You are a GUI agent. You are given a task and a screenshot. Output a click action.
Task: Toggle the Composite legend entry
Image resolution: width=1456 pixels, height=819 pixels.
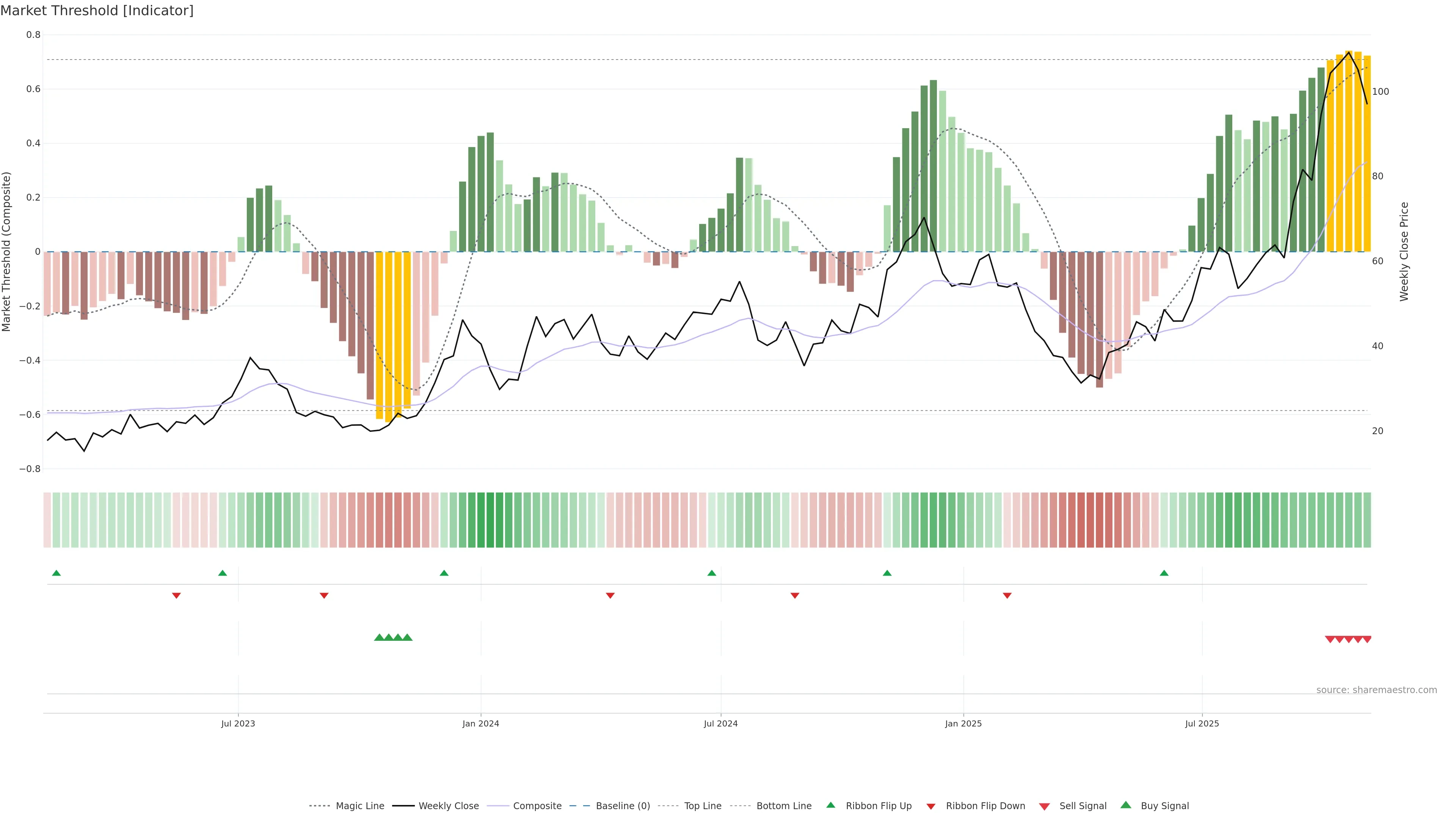point(537,806)
